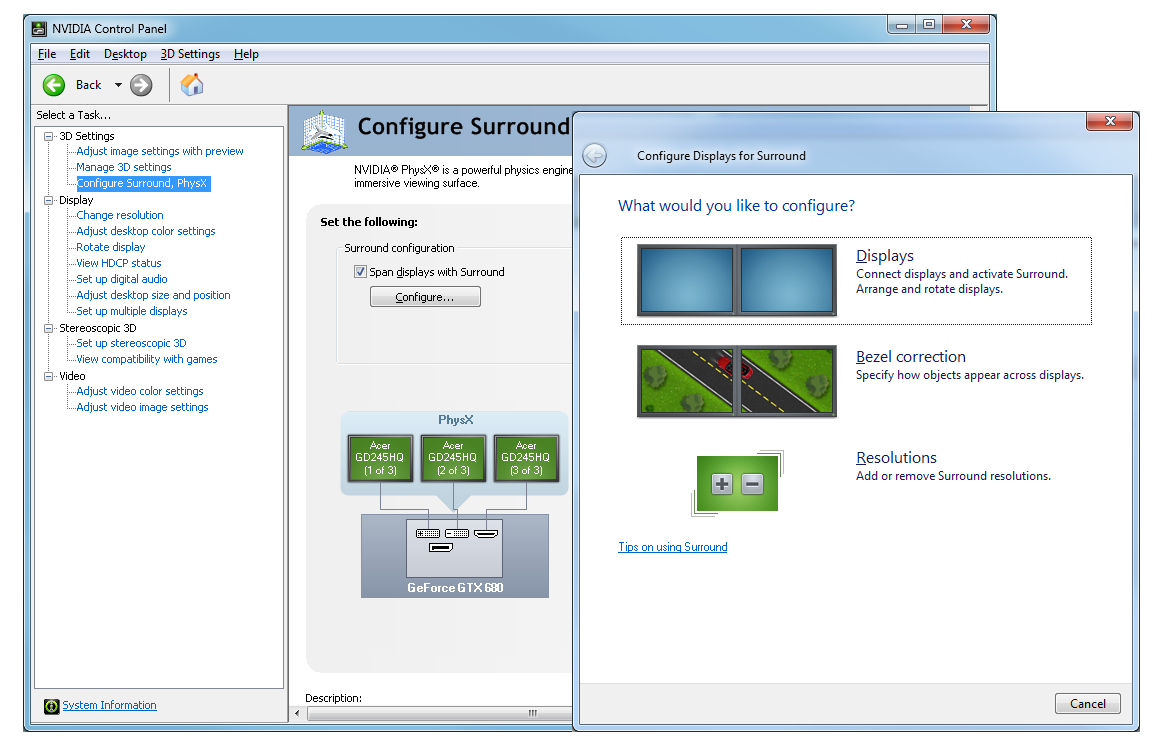Collapse the Video tree node

[x=49, y=377]
